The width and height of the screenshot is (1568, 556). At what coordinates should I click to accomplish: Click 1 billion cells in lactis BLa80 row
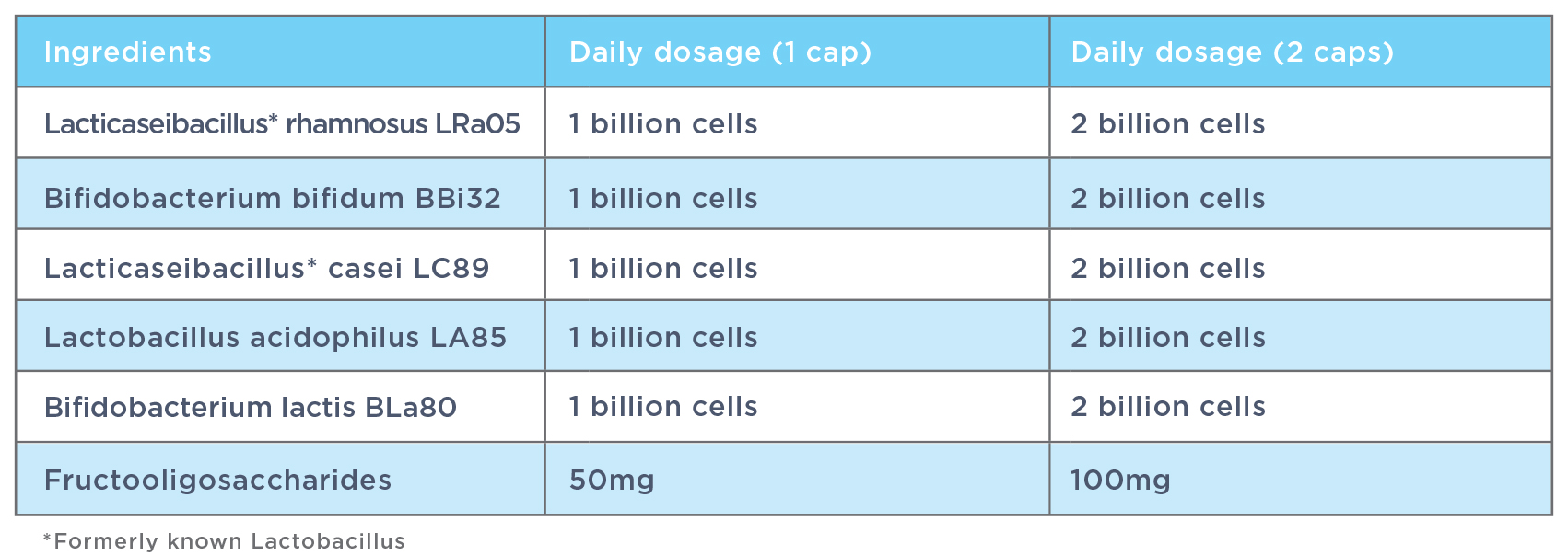point(663,406)
